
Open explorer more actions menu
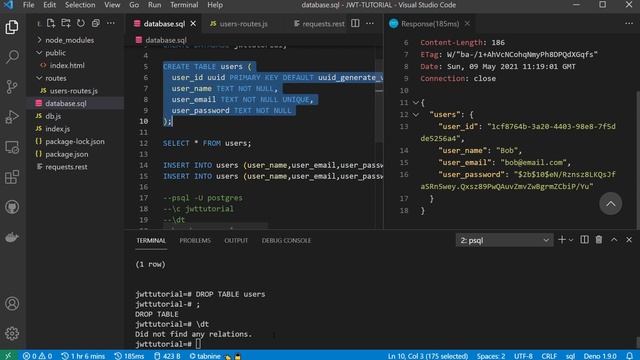click(x=111, y=23)
